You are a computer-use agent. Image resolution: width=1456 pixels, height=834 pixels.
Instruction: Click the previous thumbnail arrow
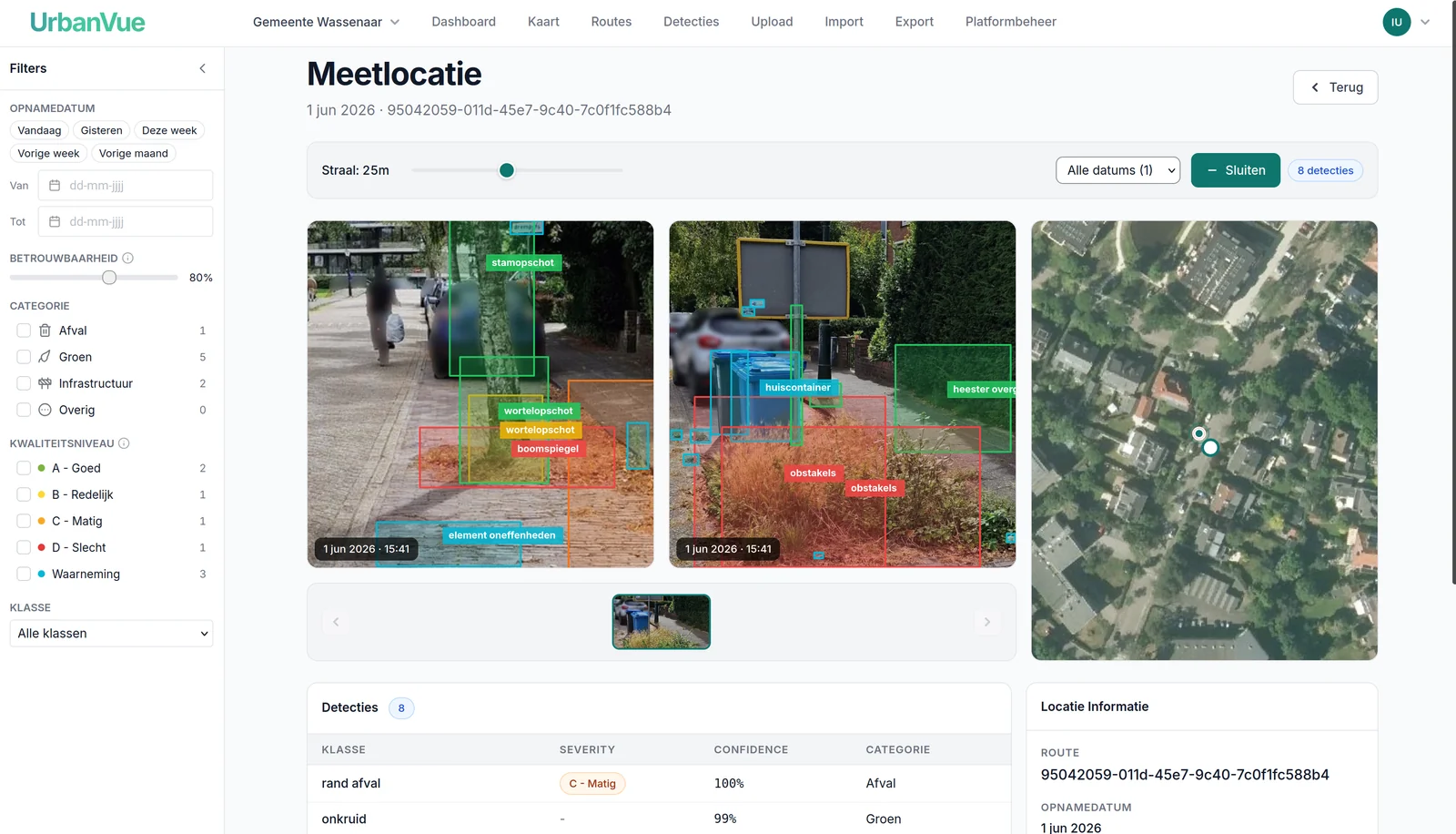[336, 622]
